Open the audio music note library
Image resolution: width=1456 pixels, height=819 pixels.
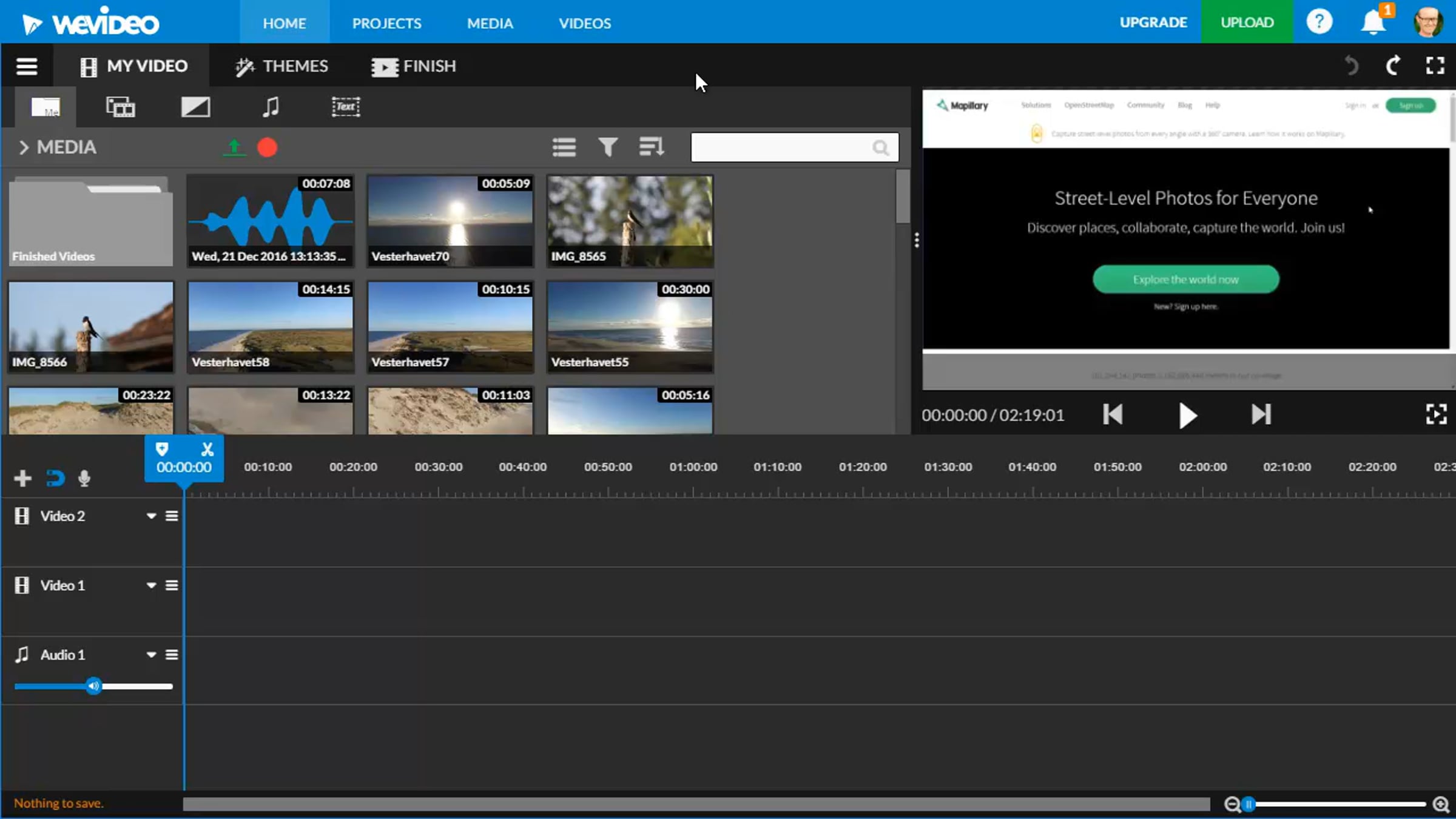pyautogui.click(x=271, y=107)
